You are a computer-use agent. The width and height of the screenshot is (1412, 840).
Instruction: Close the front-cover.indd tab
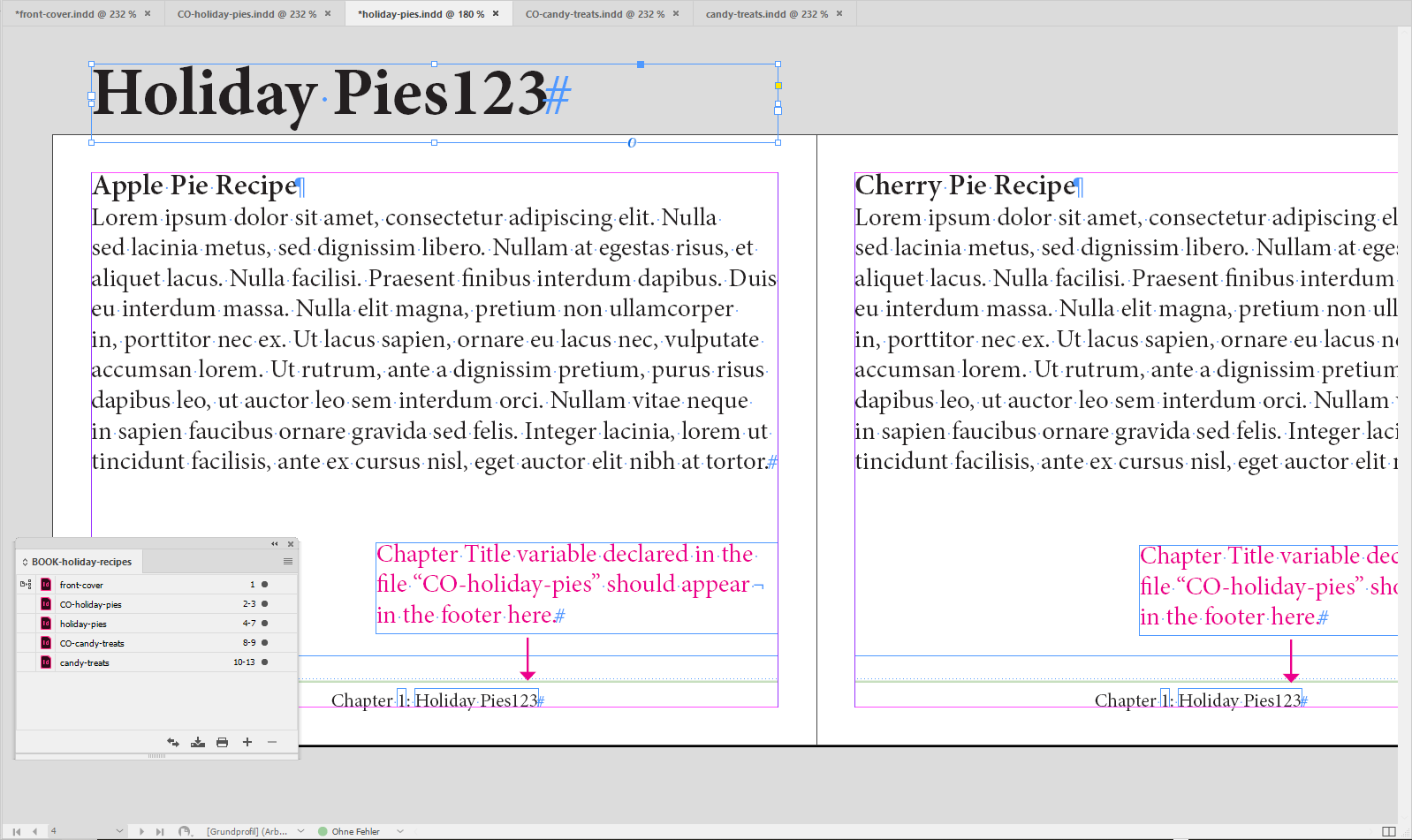point(148,14)
